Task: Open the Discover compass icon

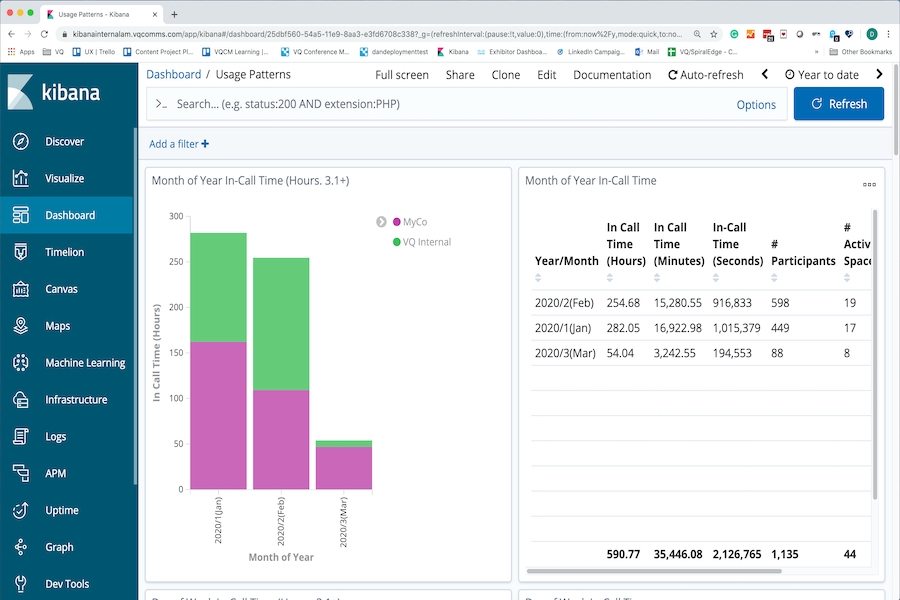Action: 21,141
